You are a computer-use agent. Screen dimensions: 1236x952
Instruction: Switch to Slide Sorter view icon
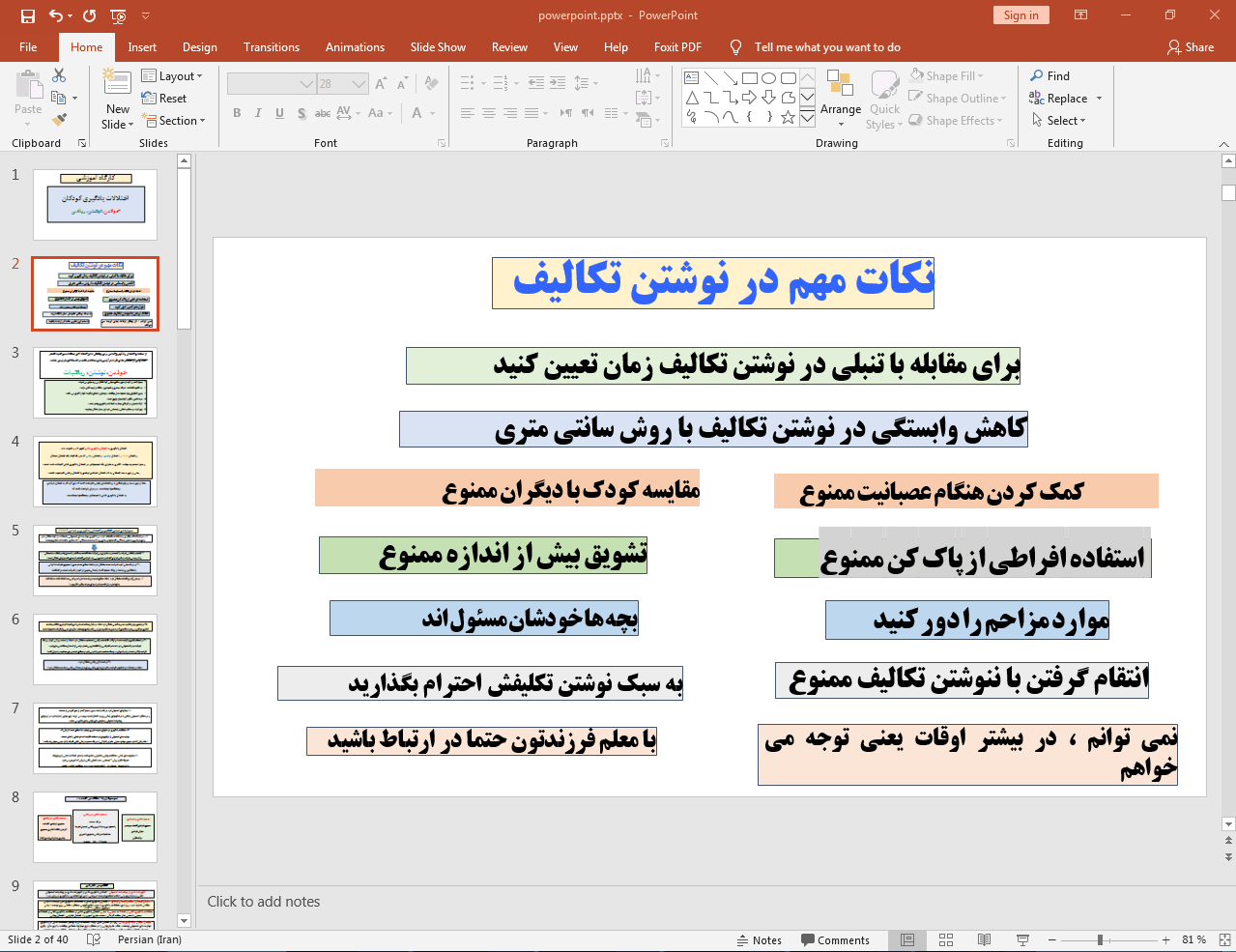click(x=946, y=939)
